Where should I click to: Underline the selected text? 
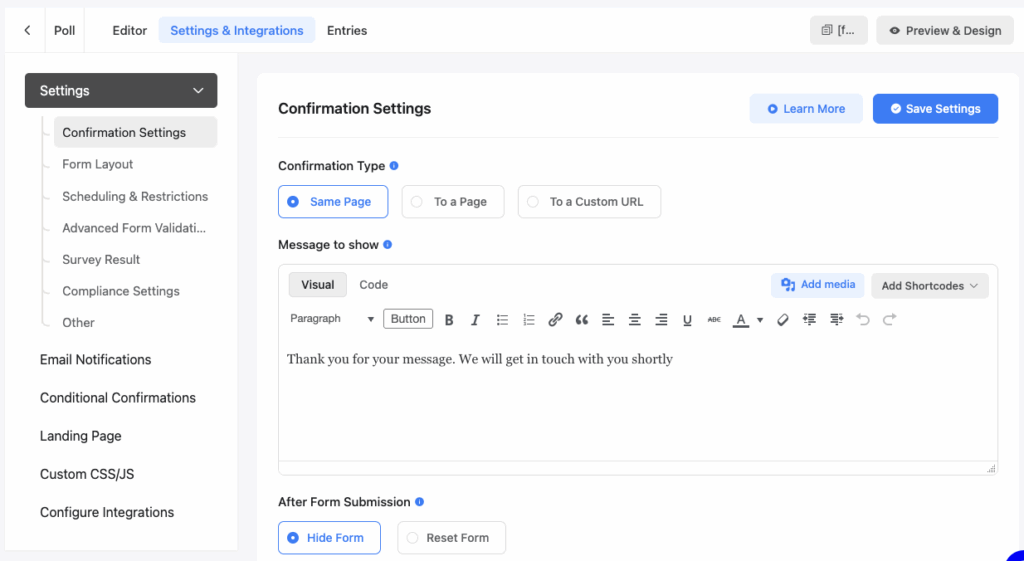[687, 320]
